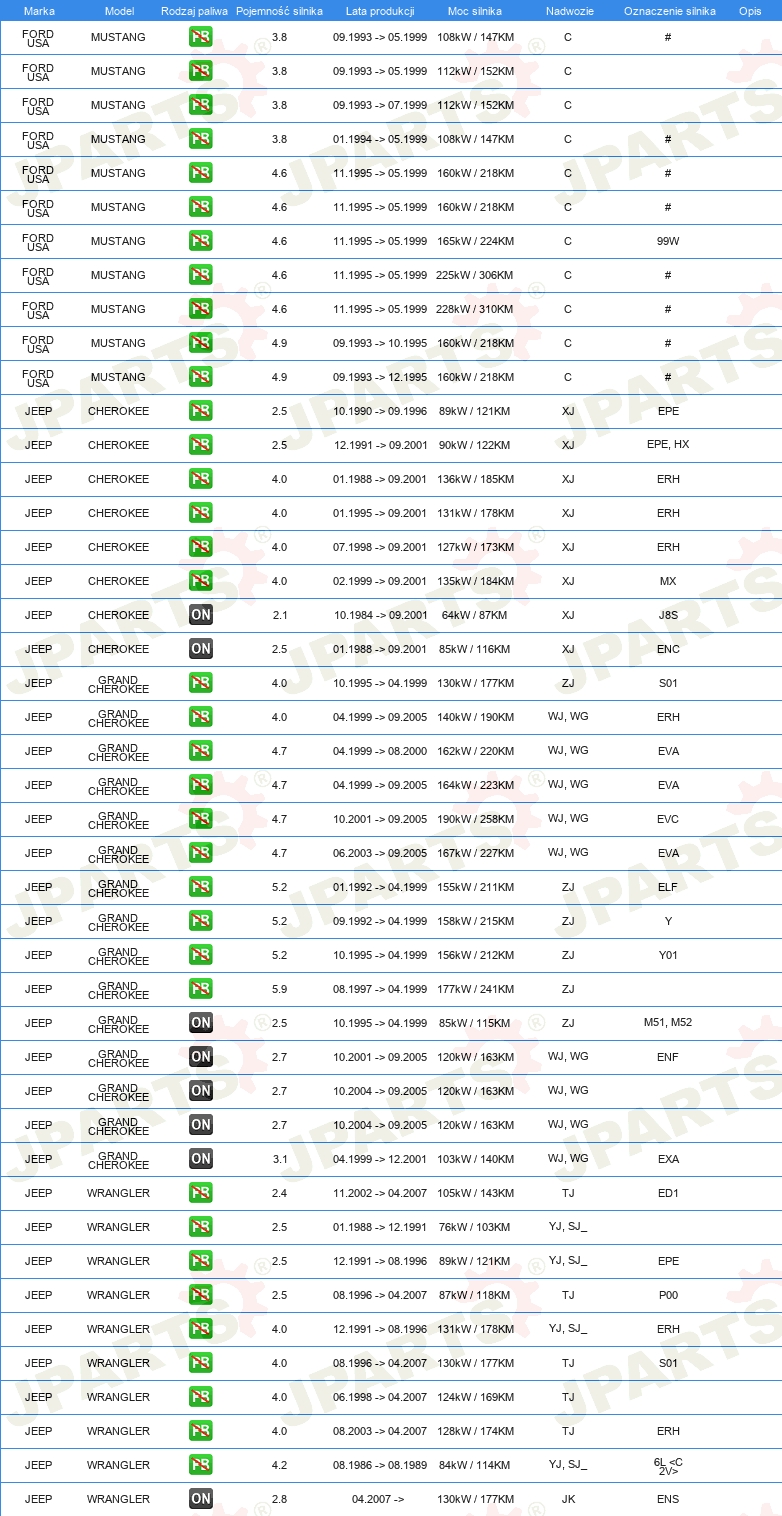Image resolution: width=782 pixels, height=1516 pixels.
Task: Click the Moc silnika column header
Action: click(x=475, y=11)
